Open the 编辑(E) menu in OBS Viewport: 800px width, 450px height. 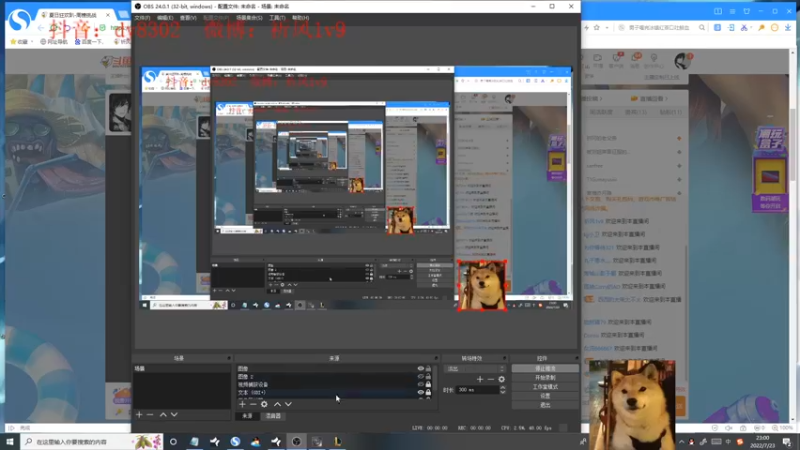pos(165,18)
